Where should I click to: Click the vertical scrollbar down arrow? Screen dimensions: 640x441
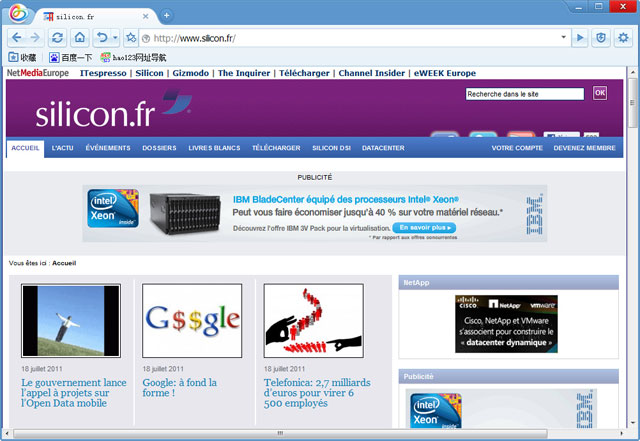(x=633, y=423)
